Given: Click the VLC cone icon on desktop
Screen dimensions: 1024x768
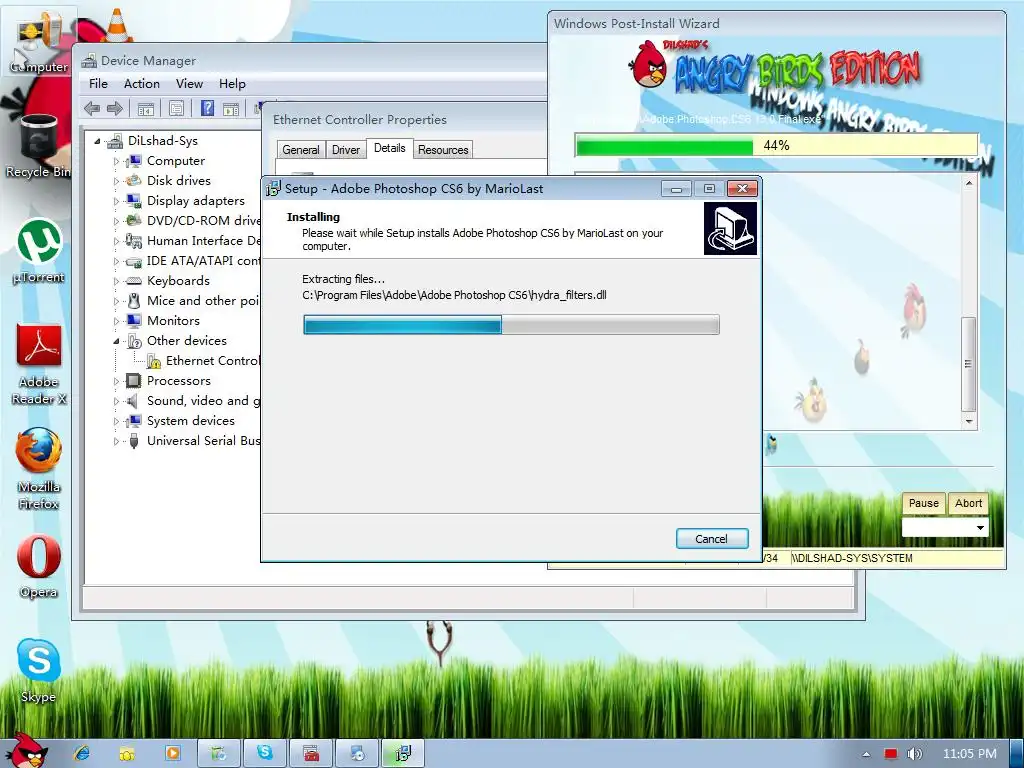Looking at the screenshot, I should 116,25.
